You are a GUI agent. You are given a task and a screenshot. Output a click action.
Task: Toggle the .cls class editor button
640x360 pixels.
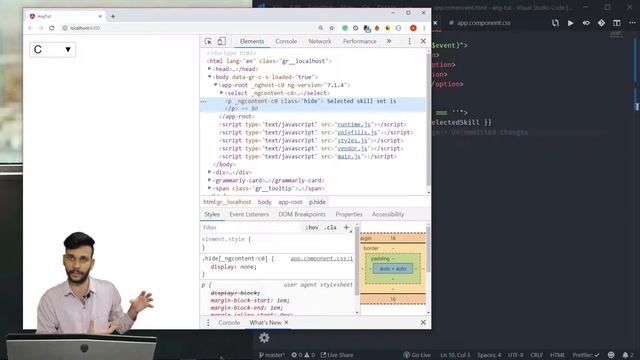(x=330, y=227)
